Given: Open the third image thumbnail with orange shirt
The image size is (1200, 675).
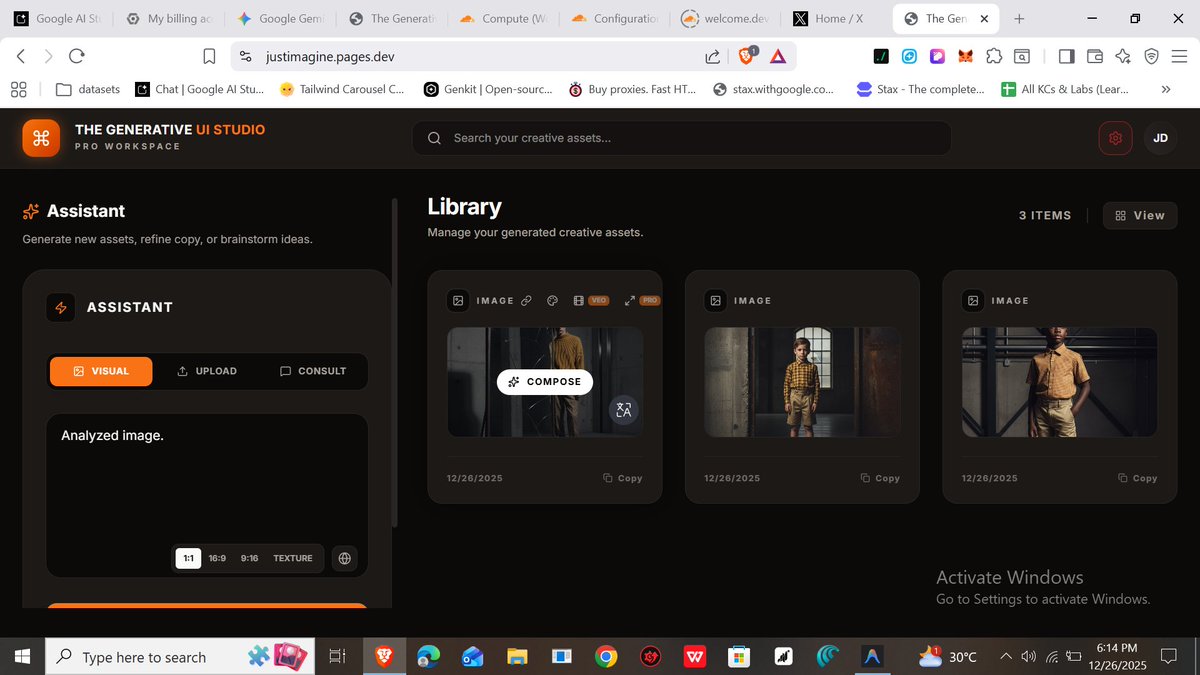Looking at the screenshot, I should tap(1060, 382).
